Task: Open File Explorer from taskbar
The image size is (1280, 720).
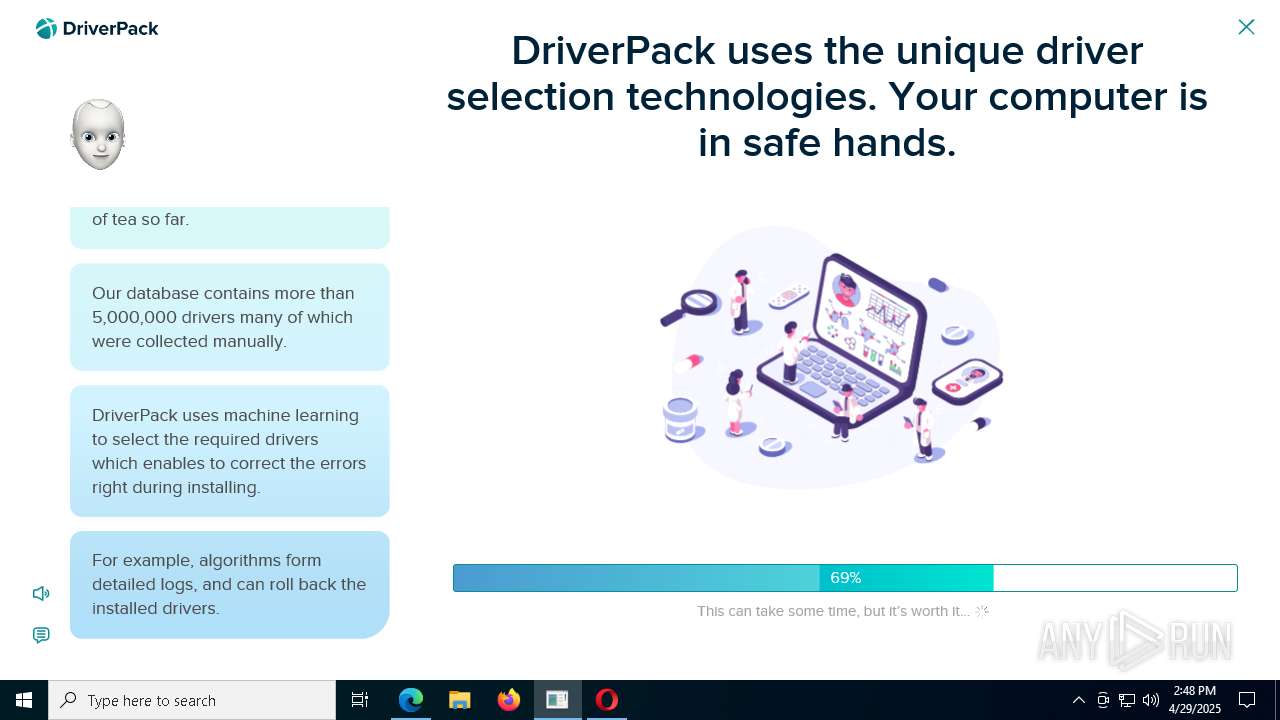Action: pos(460,700)
